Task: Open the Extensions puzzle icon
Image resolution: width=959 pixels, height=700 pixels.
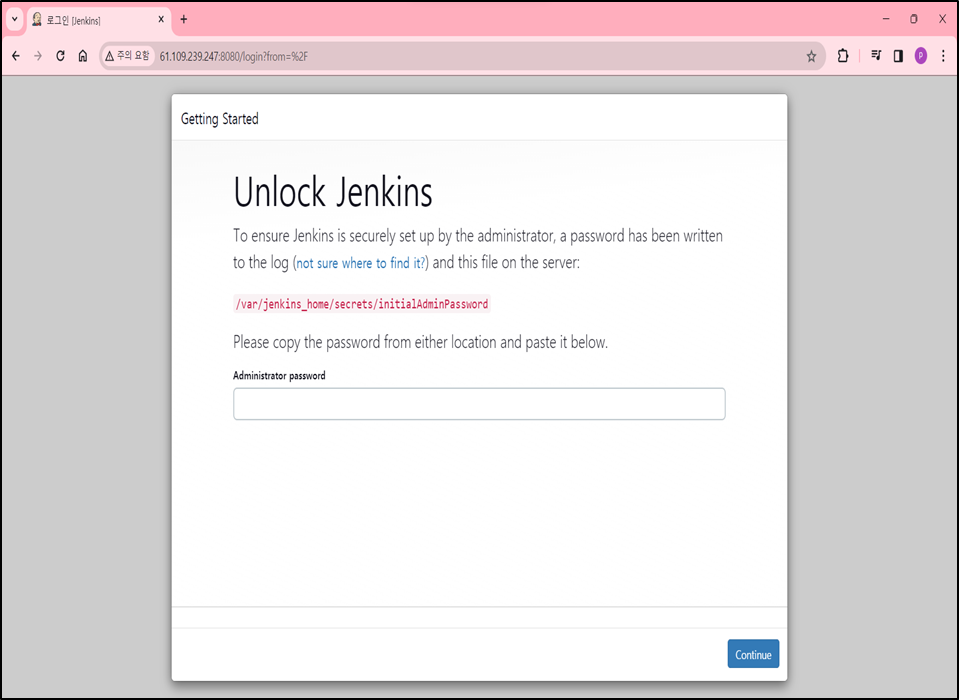Action: (x=843, y=56)
